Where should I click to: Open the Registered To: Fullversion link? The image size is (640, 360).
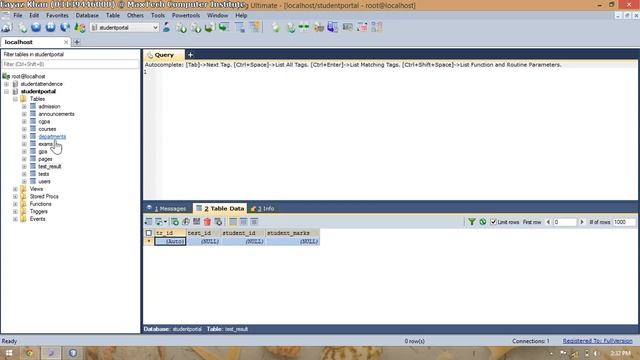[x=597, y=341]
